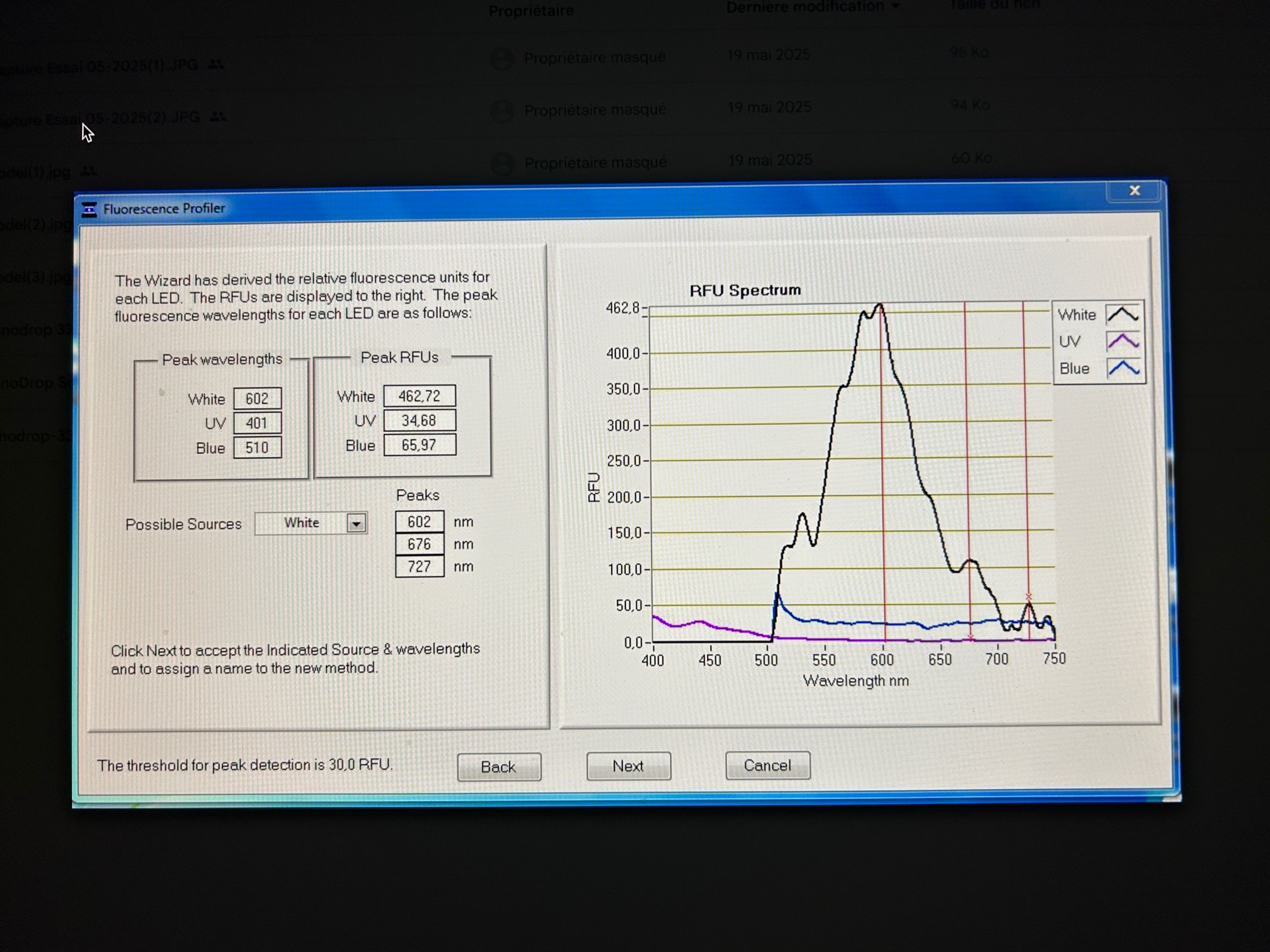Click the Blue peak RFU value 65,97

pyautogui.click(x=419, y=445)
